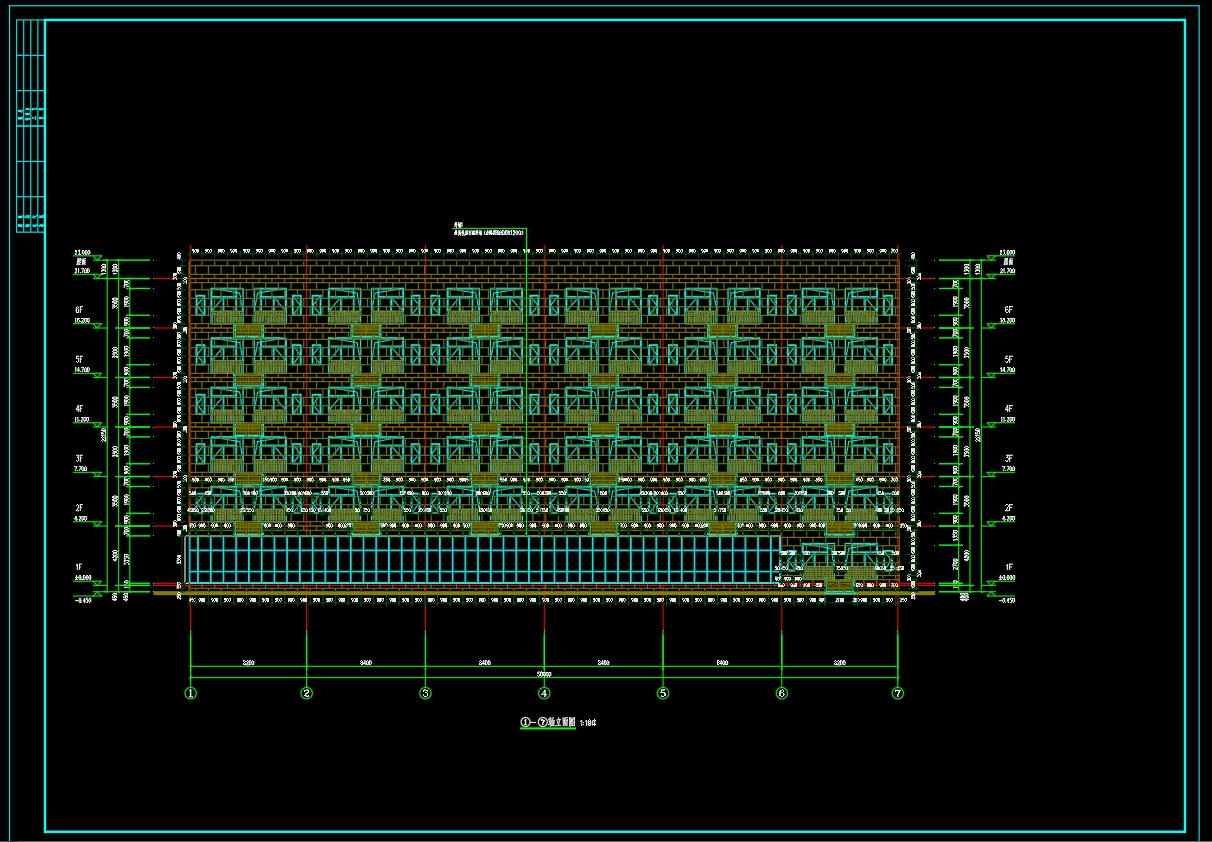Click the 50000 overall dimension text

[544, 675]
